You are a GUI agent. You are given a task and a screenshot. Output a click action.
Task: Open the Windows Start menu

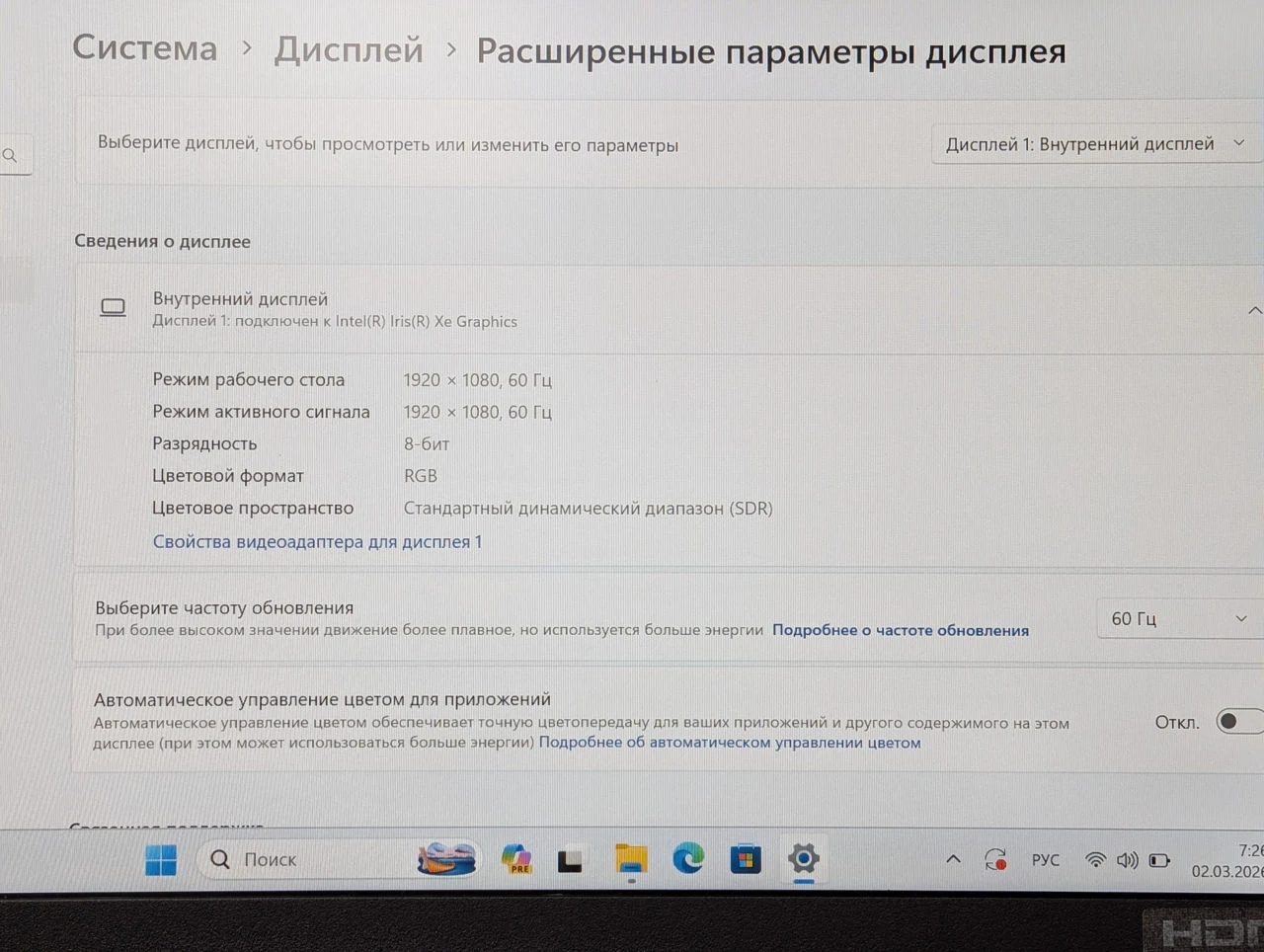[161, 860]
